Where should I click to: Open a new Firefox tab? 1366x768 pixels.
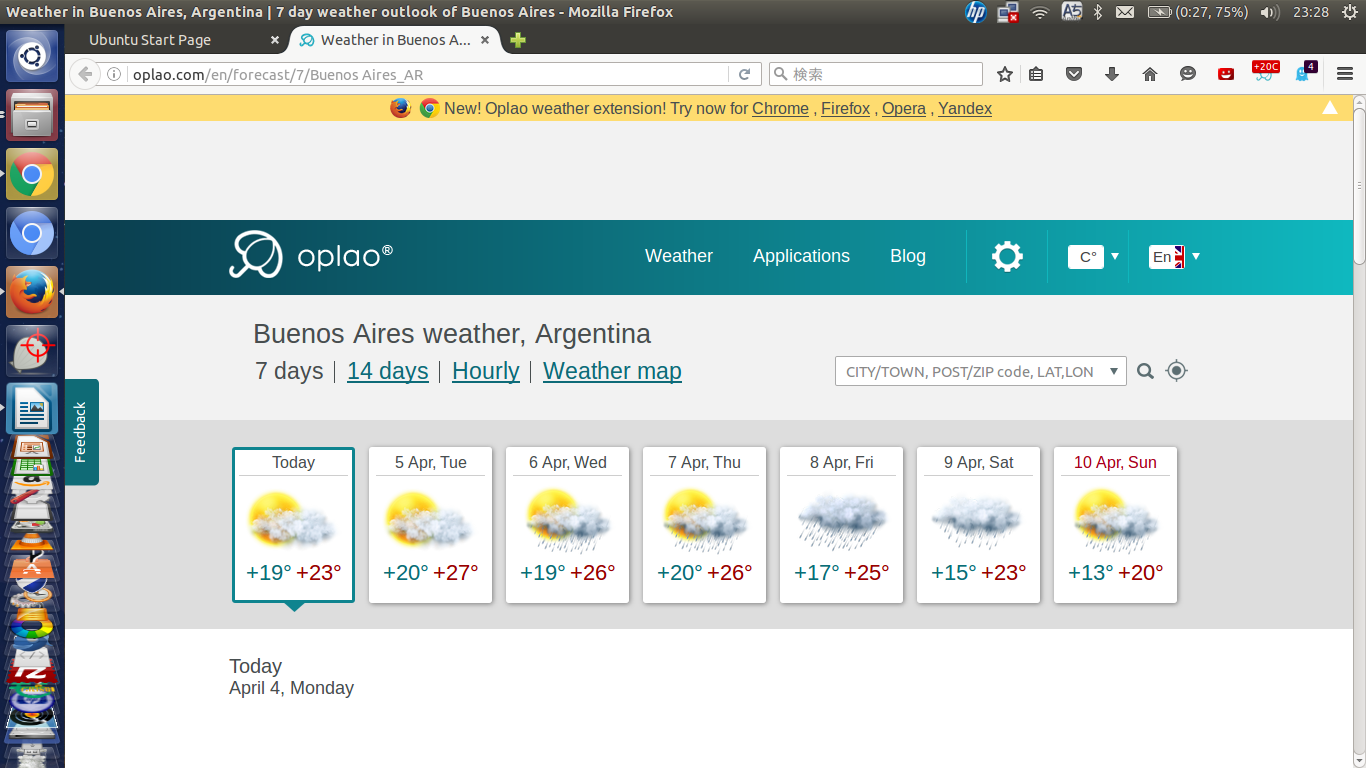(517, 40)
